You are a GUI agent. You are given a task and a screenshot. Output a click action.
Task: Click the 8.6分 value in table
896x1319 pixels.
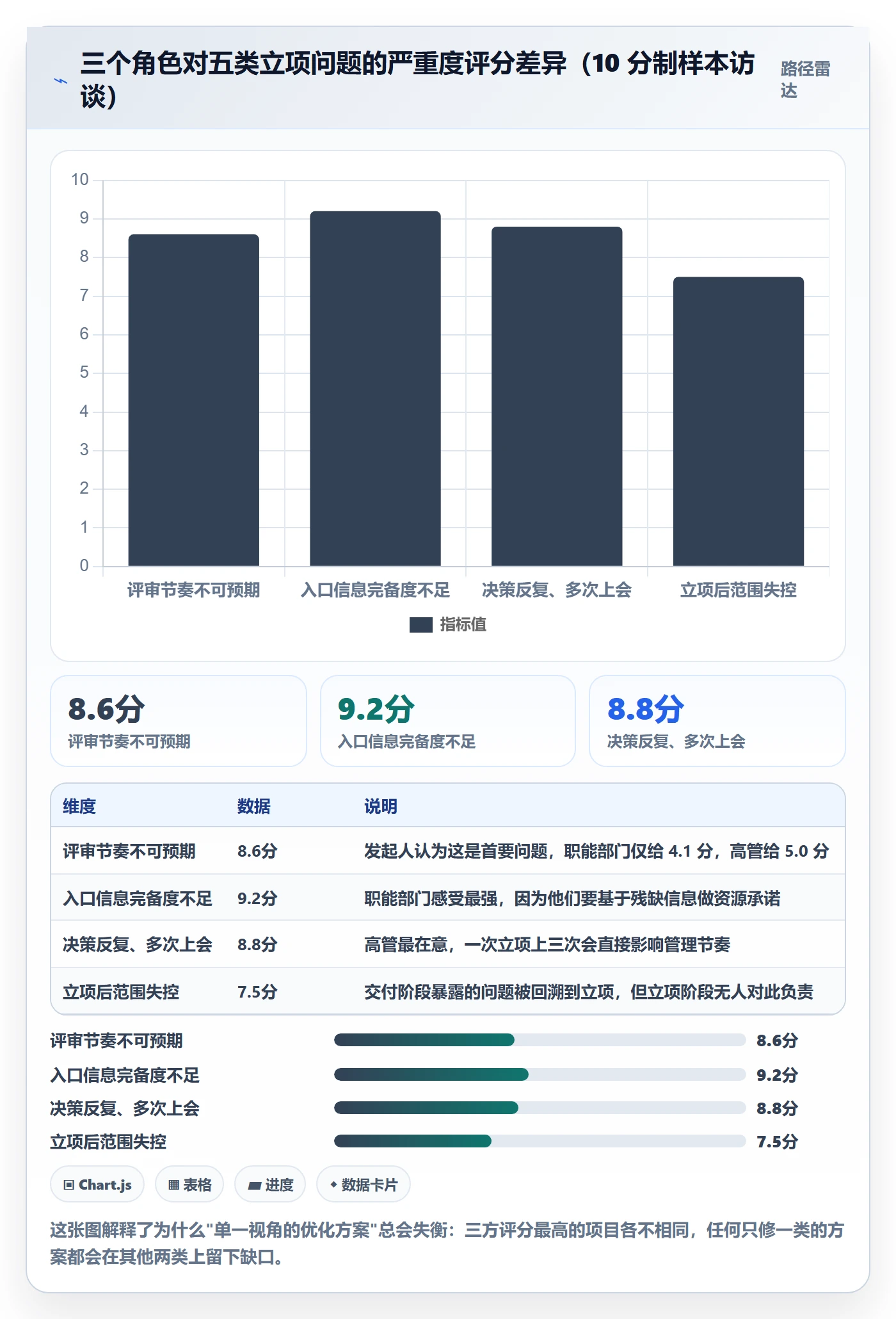[x=257, y=852]
